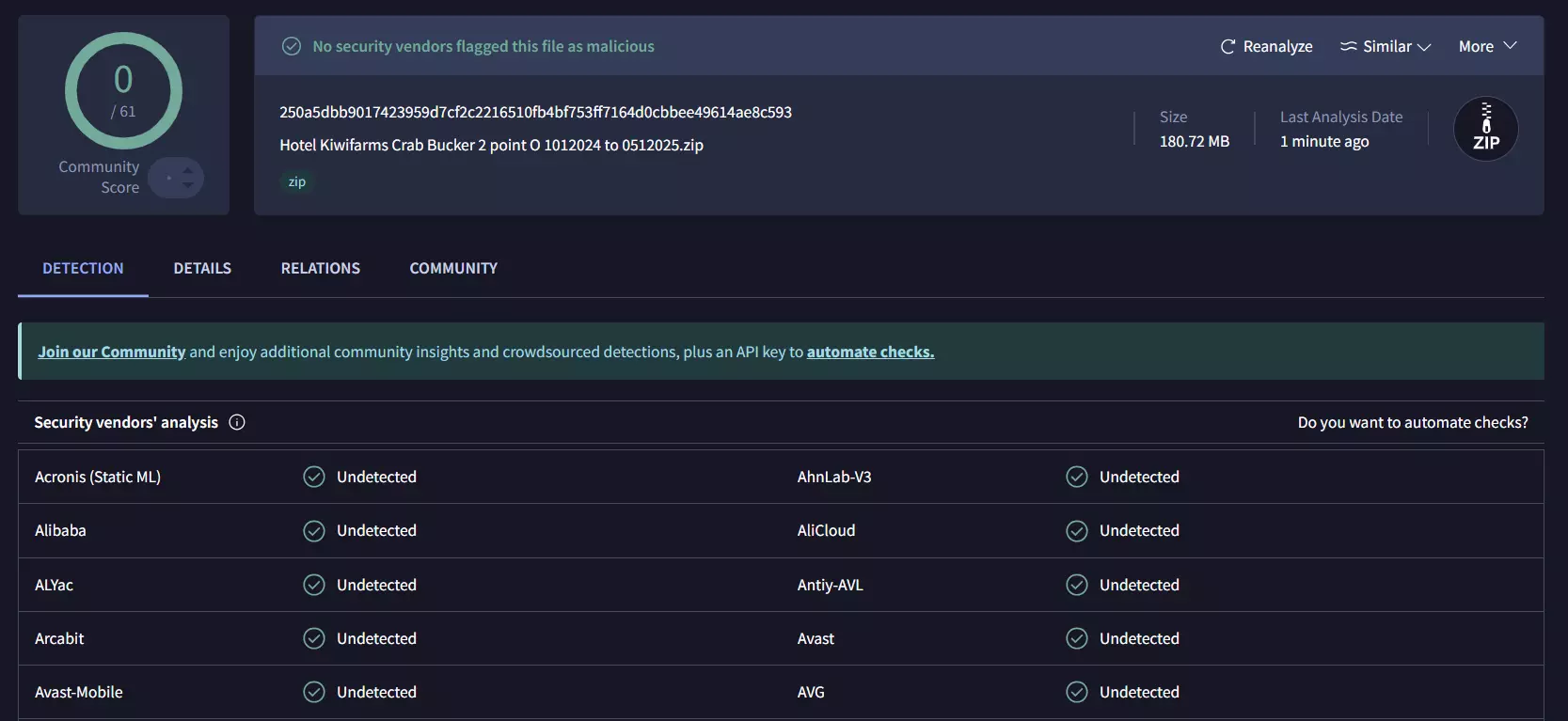Click the AhnLab-V3 undetected checkmark icon
This screenshot has height=721, width=1568.
[1077, 477]
